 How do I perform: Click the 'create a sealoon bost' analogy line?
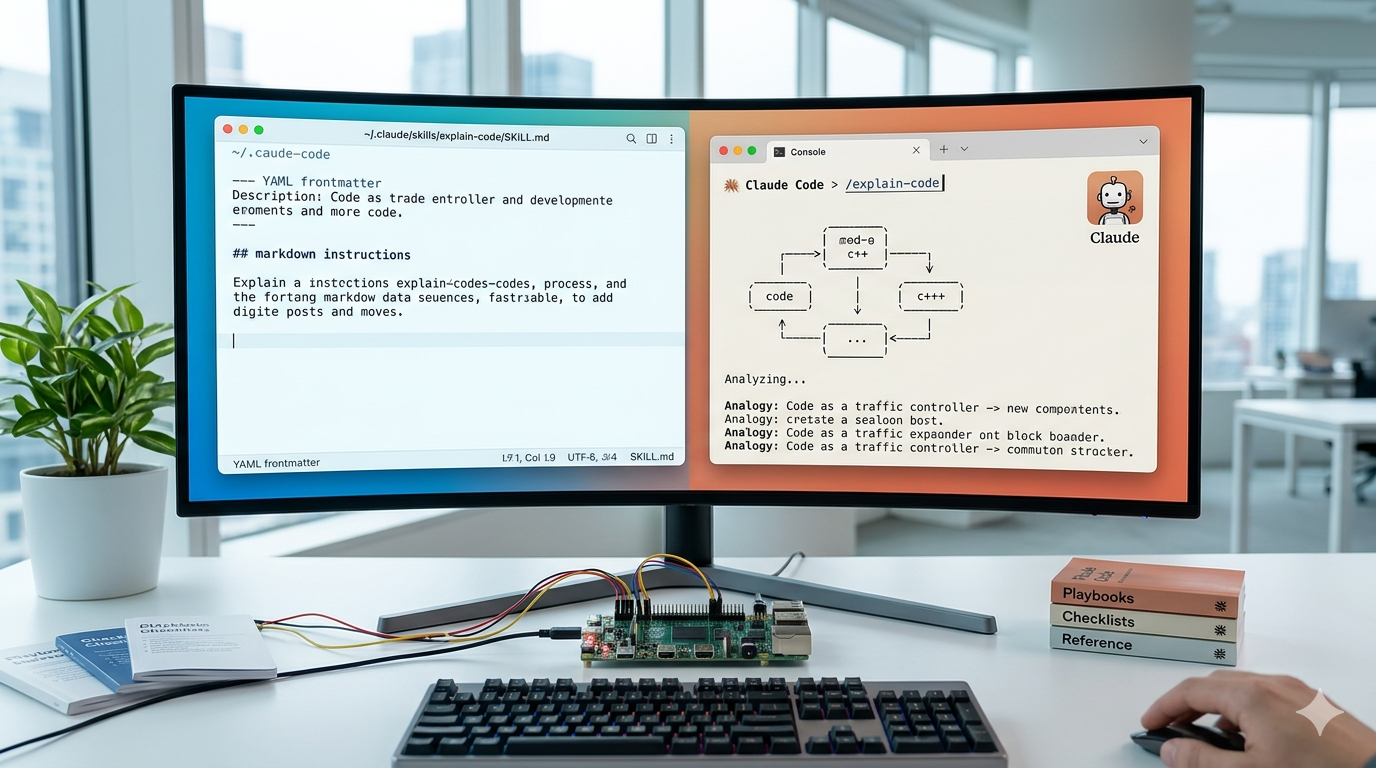pos(834,420)
